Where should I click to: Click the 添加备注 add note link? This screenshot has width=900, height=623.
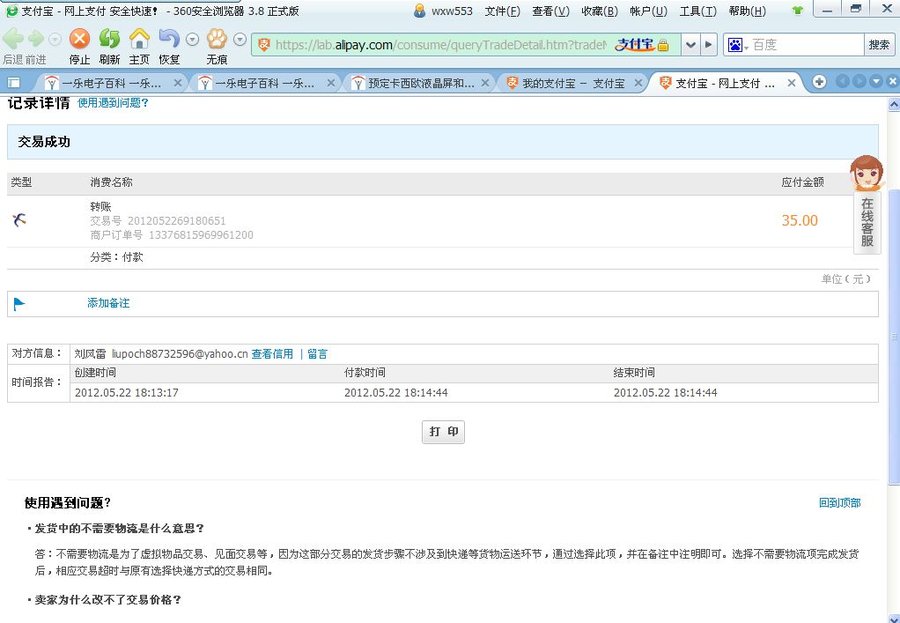point(108,303)
